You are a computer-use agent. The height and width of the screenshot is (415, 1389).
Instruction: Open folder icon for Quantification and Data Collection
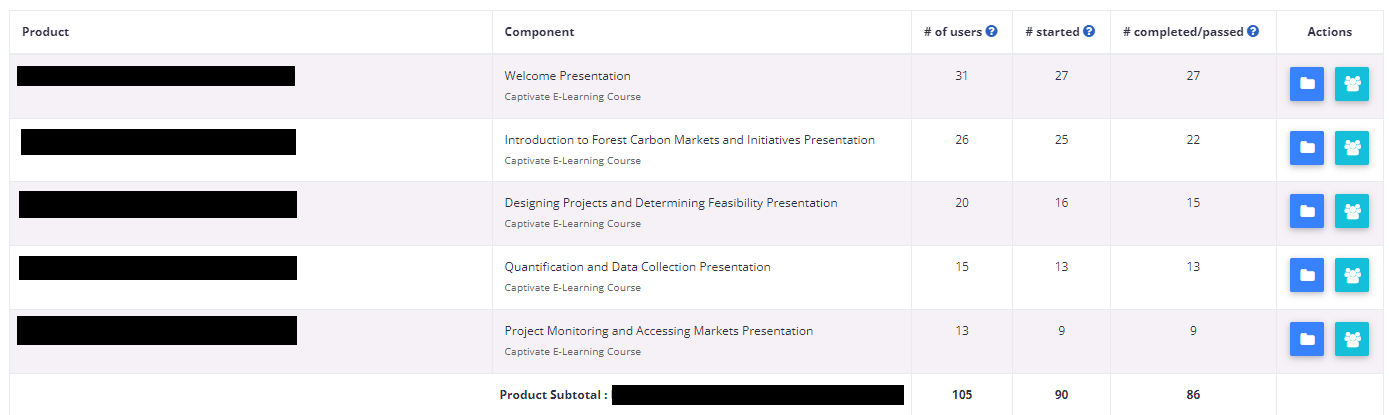[x=1306, y=275]
